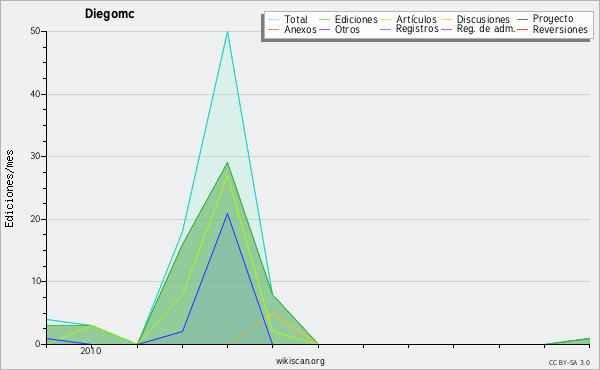Click the red Reversiones legend color line
This screenshot has height=370, width=600.
pyautogui.click(x=522, y=29)
